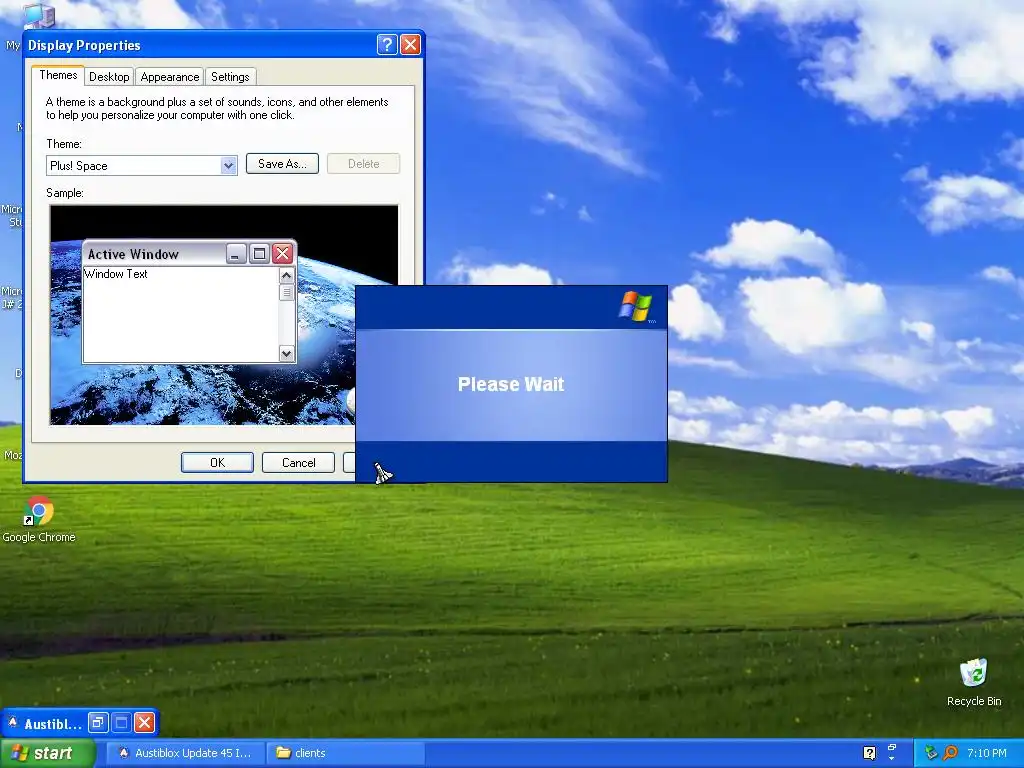Click the Start button
Viewport: 1024px width, 768px height.
(47, 753)
